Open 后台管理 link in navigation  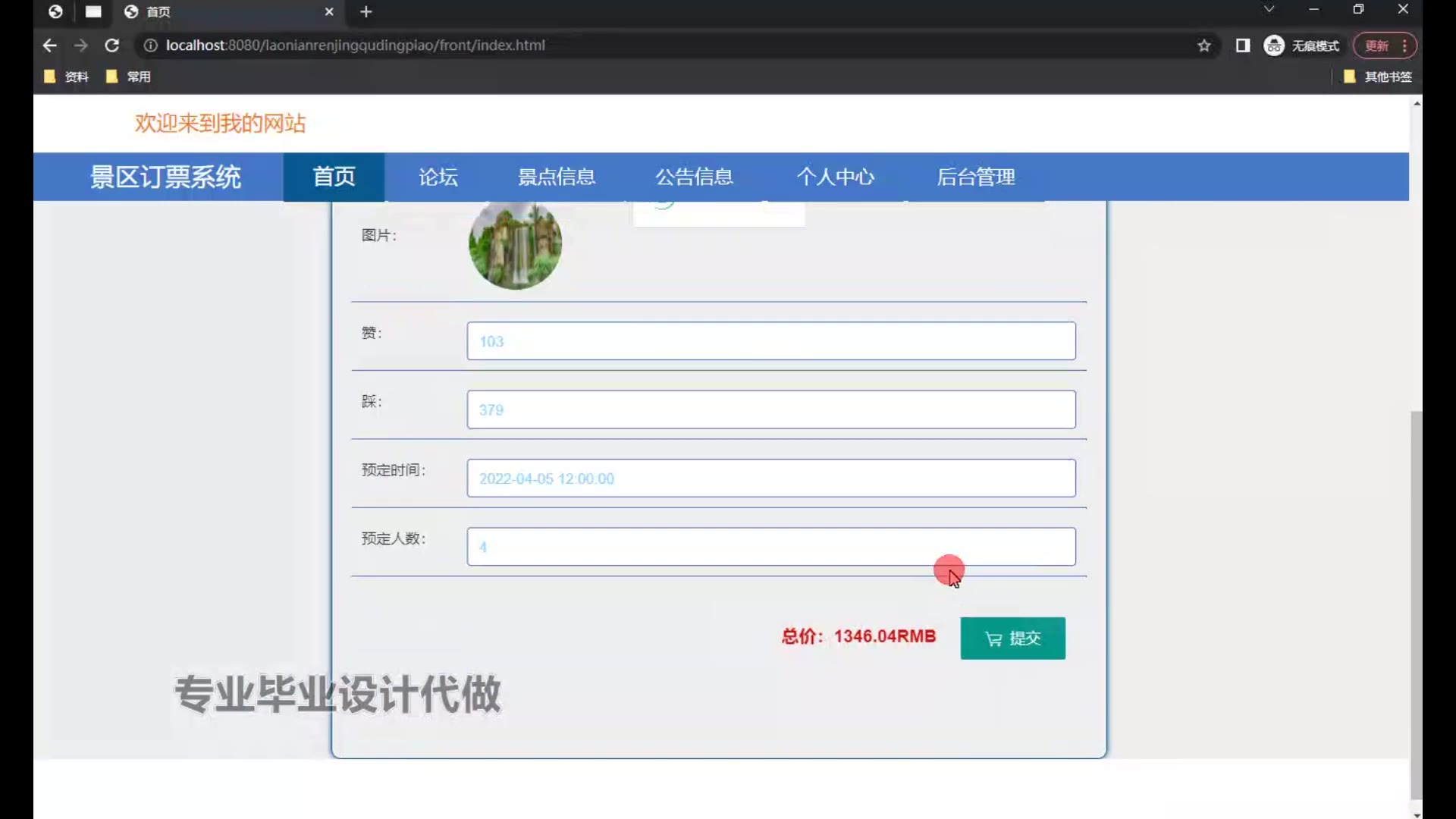point(975,177)
